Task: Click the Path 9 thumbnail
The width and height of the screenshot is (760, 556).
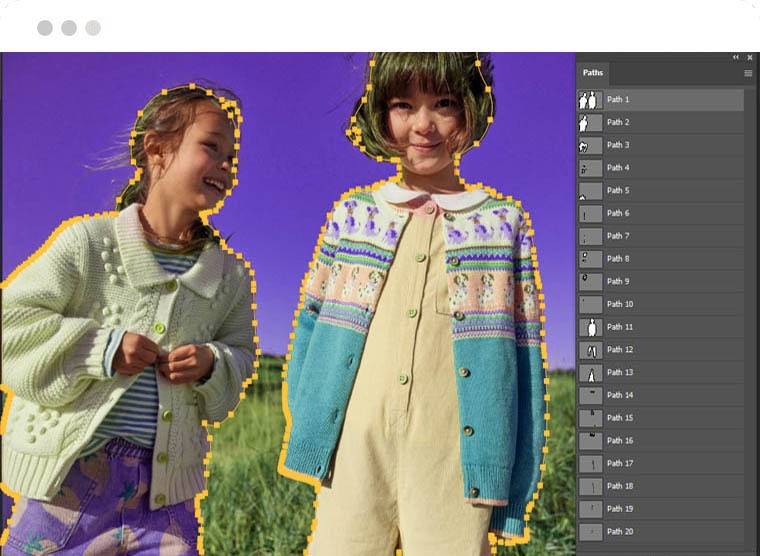Action: coord(590,281)
